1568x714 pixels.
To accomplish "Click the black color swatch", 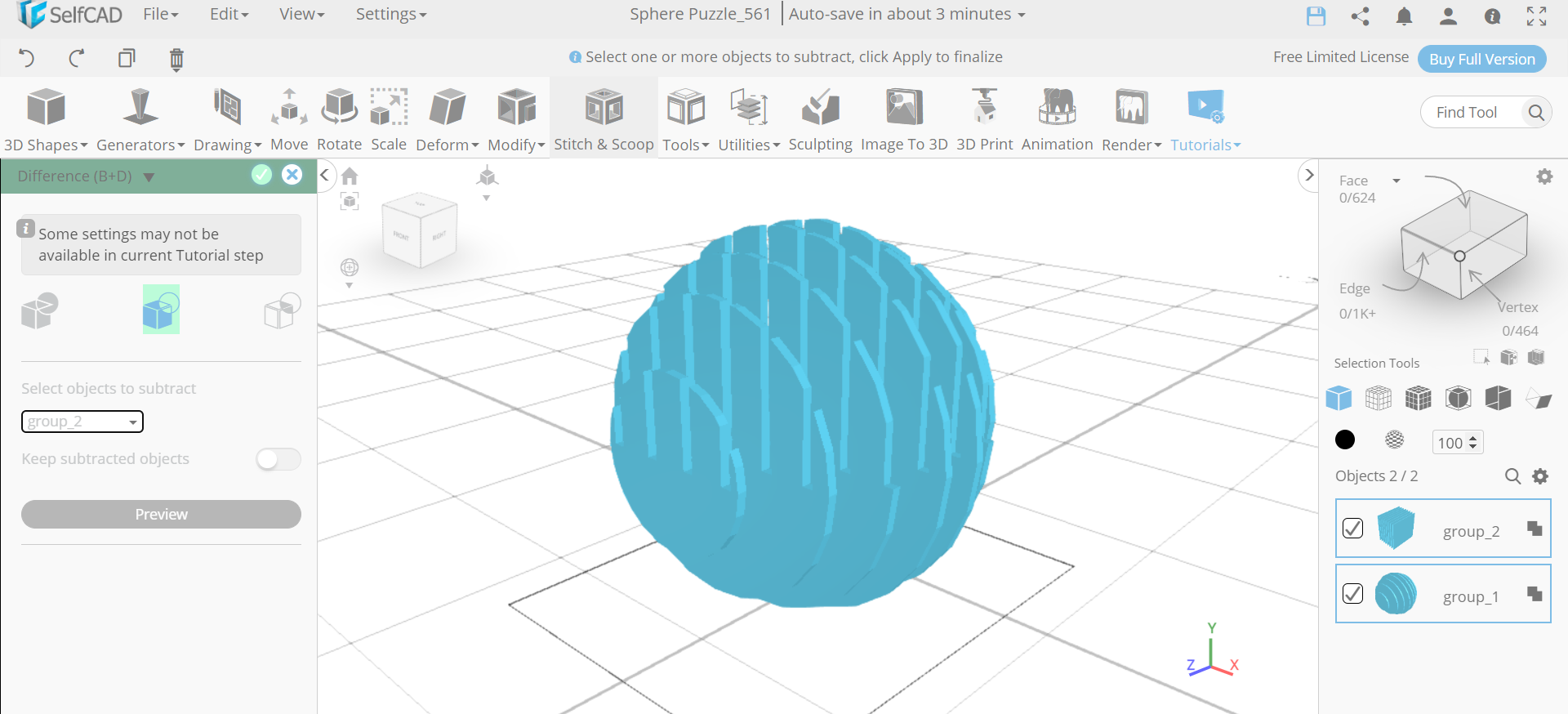I will click(x=1345, y=440).
